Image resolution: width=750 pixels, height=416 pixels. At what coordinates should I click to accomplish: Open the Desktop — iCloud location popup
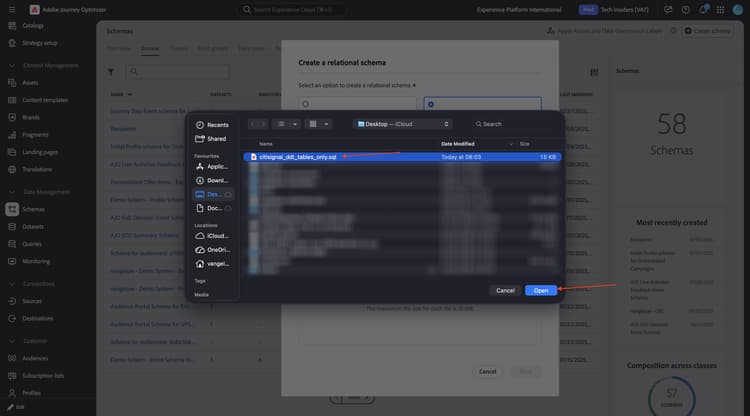click(403, 124)
